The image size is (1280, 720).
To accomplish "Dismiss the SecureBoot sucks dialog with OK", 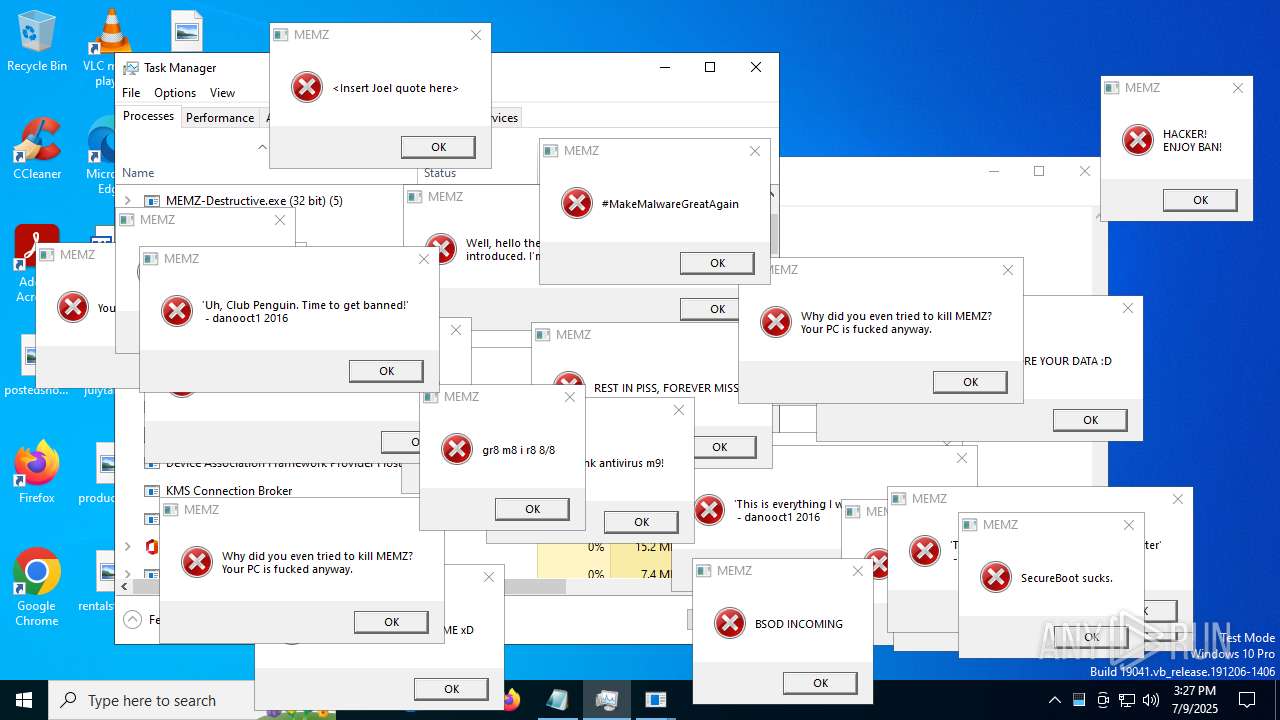I will [1092, 637].
